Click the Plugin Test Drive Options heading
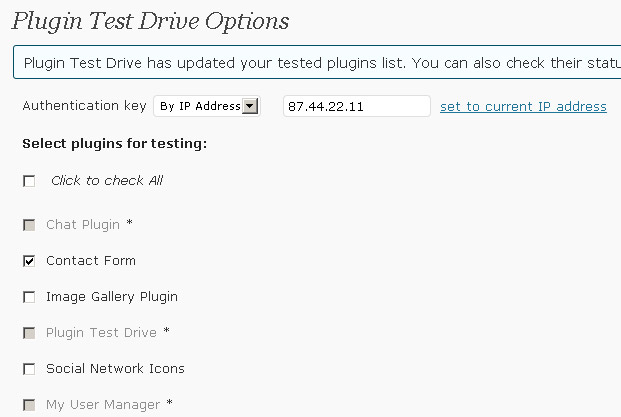 click(150, 21)
